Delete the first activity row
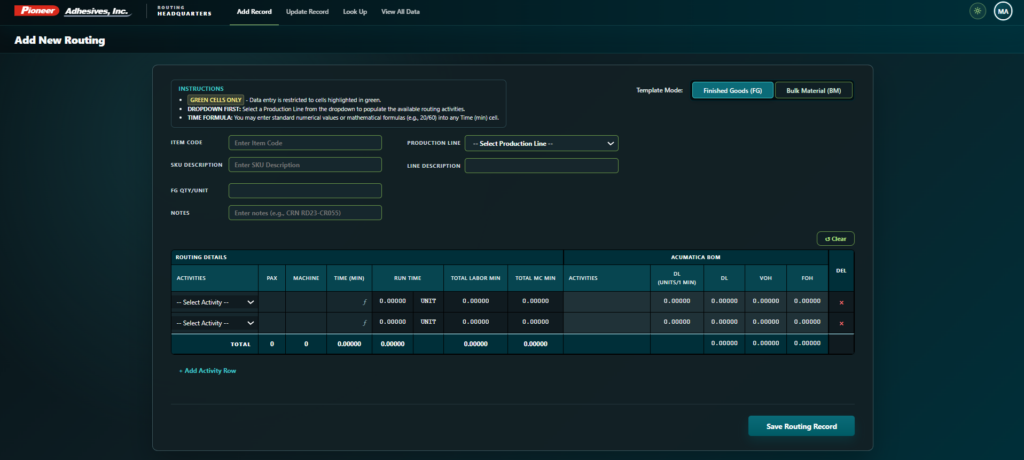The height and width of the screenshot is (460, 1024). [841, 303]
